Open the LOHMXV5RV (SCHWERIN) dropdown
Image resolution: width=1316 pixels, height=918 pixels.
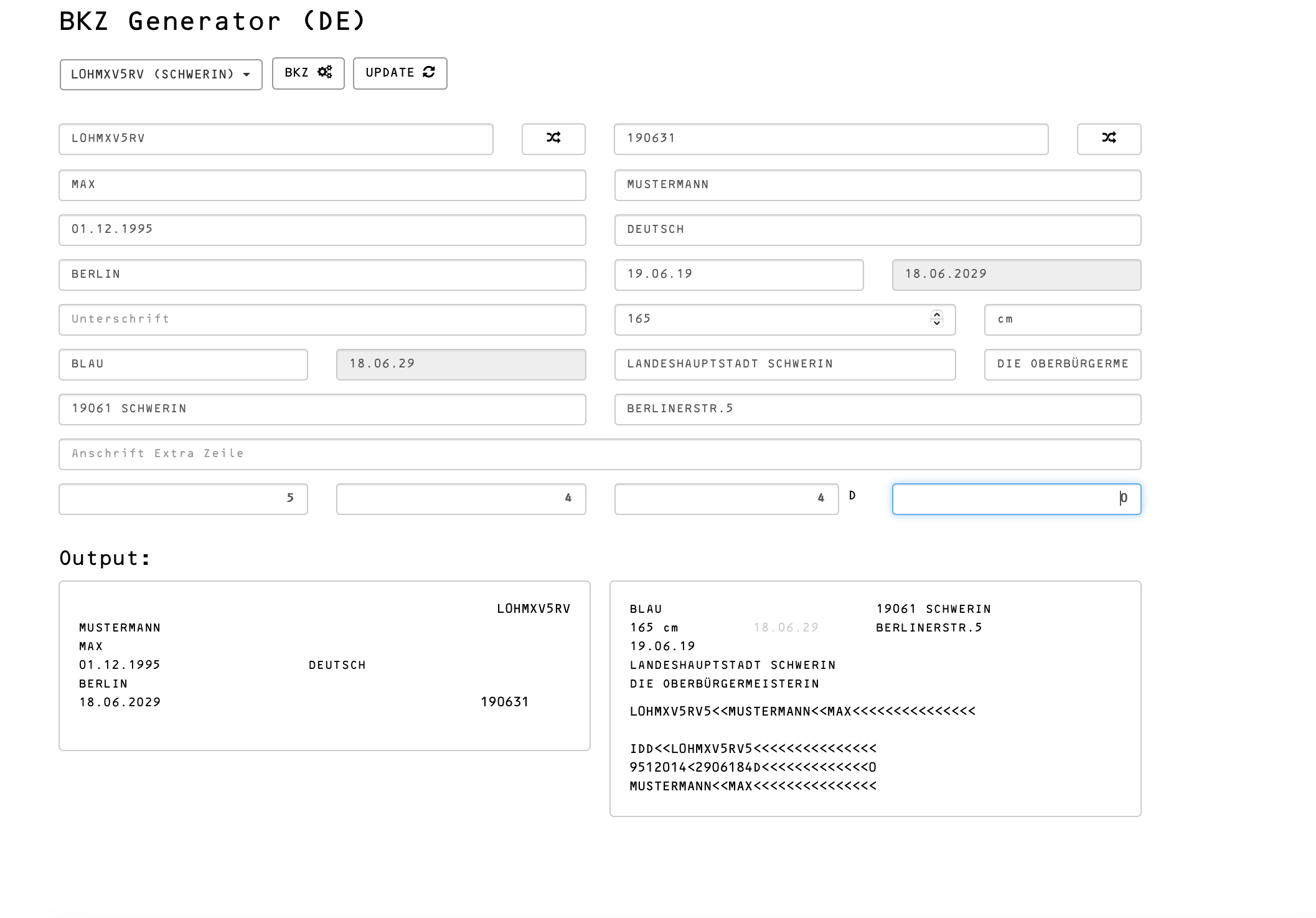coord(161,75)
